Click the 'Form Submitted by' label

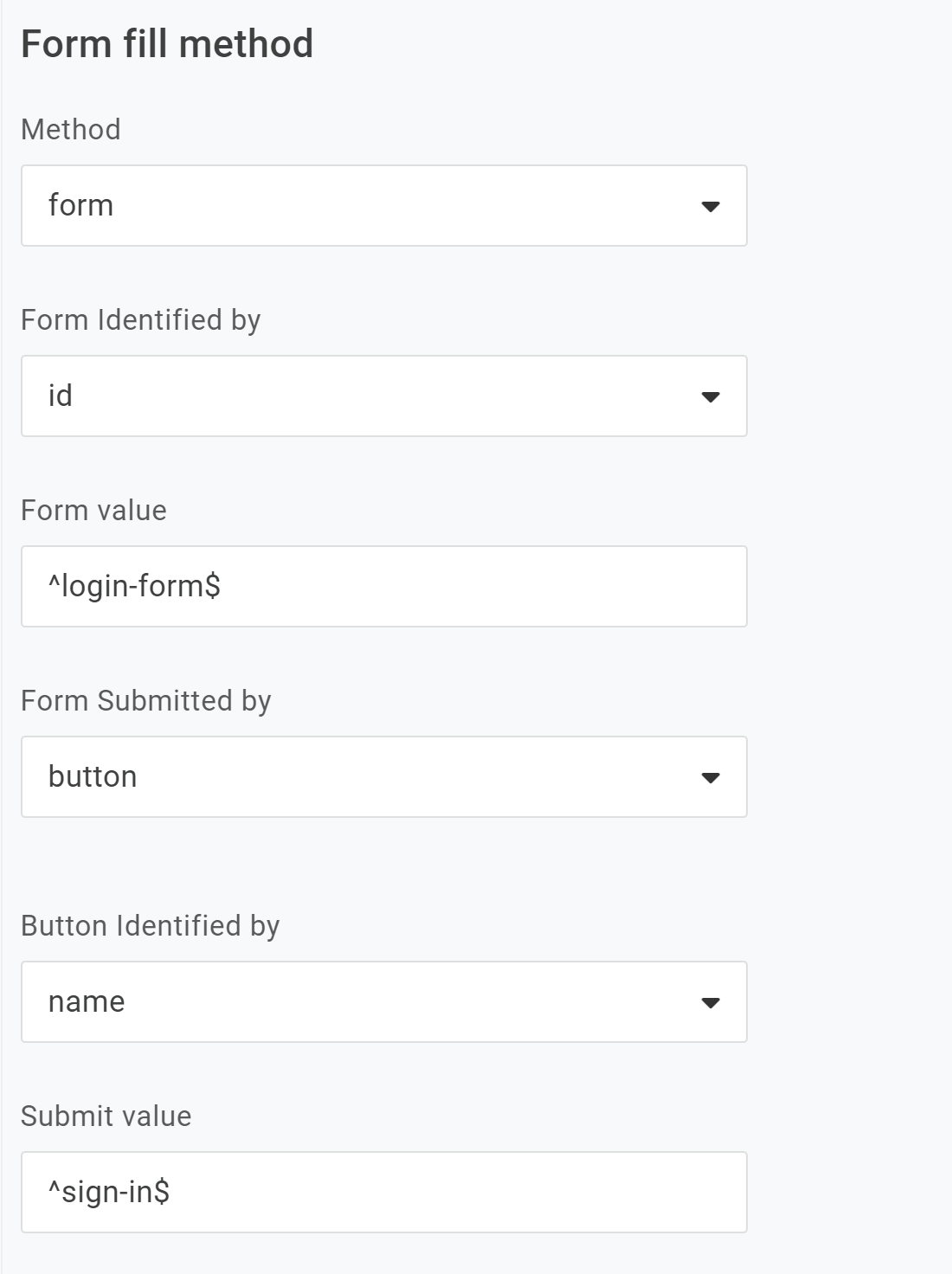(x=145, y=701)
